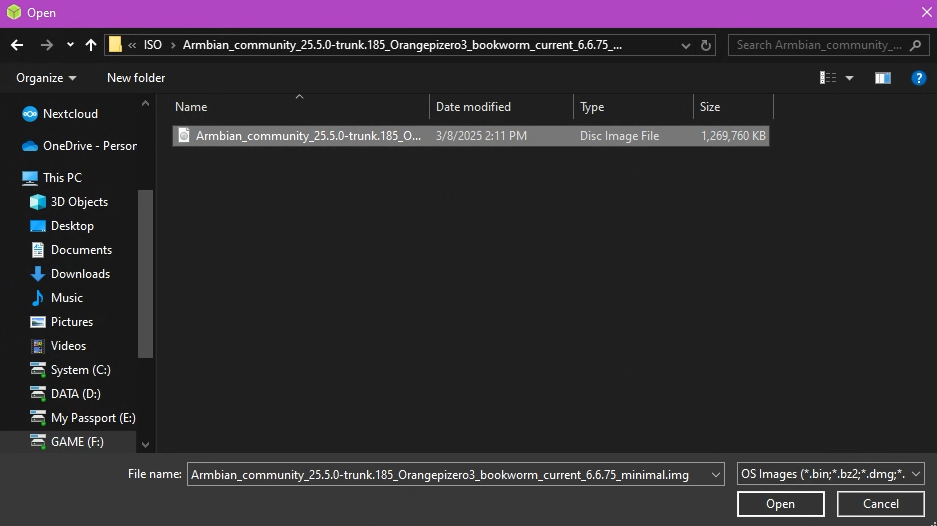
Task: Click the Open button
Action: (x=780, y=504)
